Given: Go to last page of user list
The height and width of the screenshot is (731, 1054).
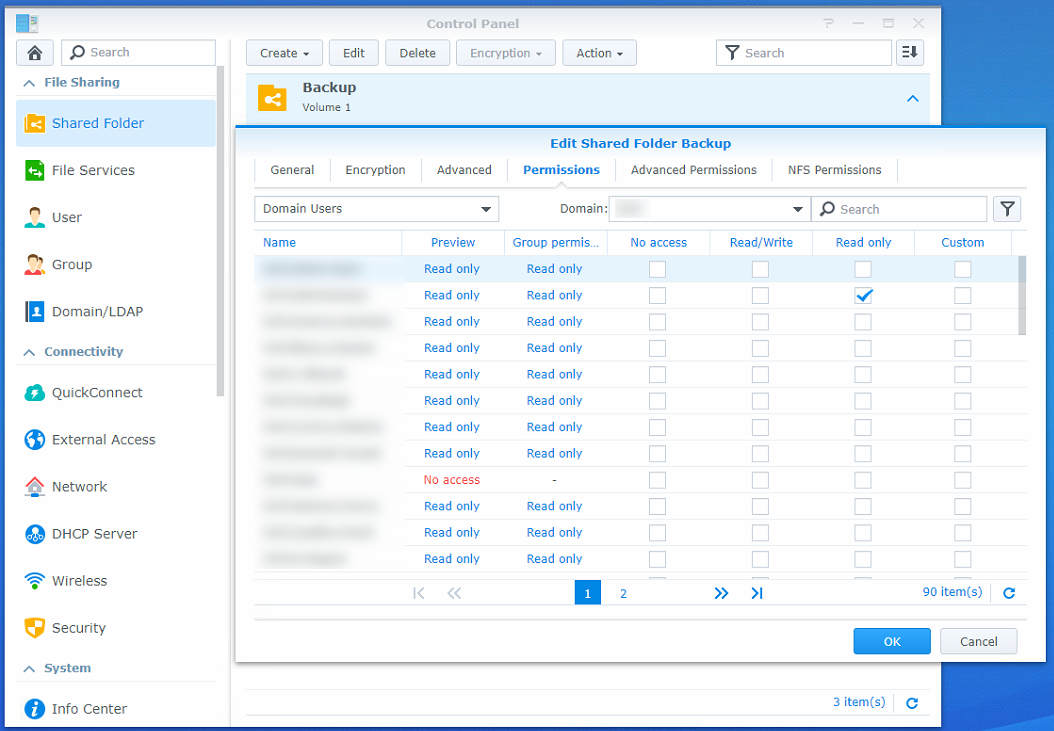Looking at the screenshot, I should [757, 593].
